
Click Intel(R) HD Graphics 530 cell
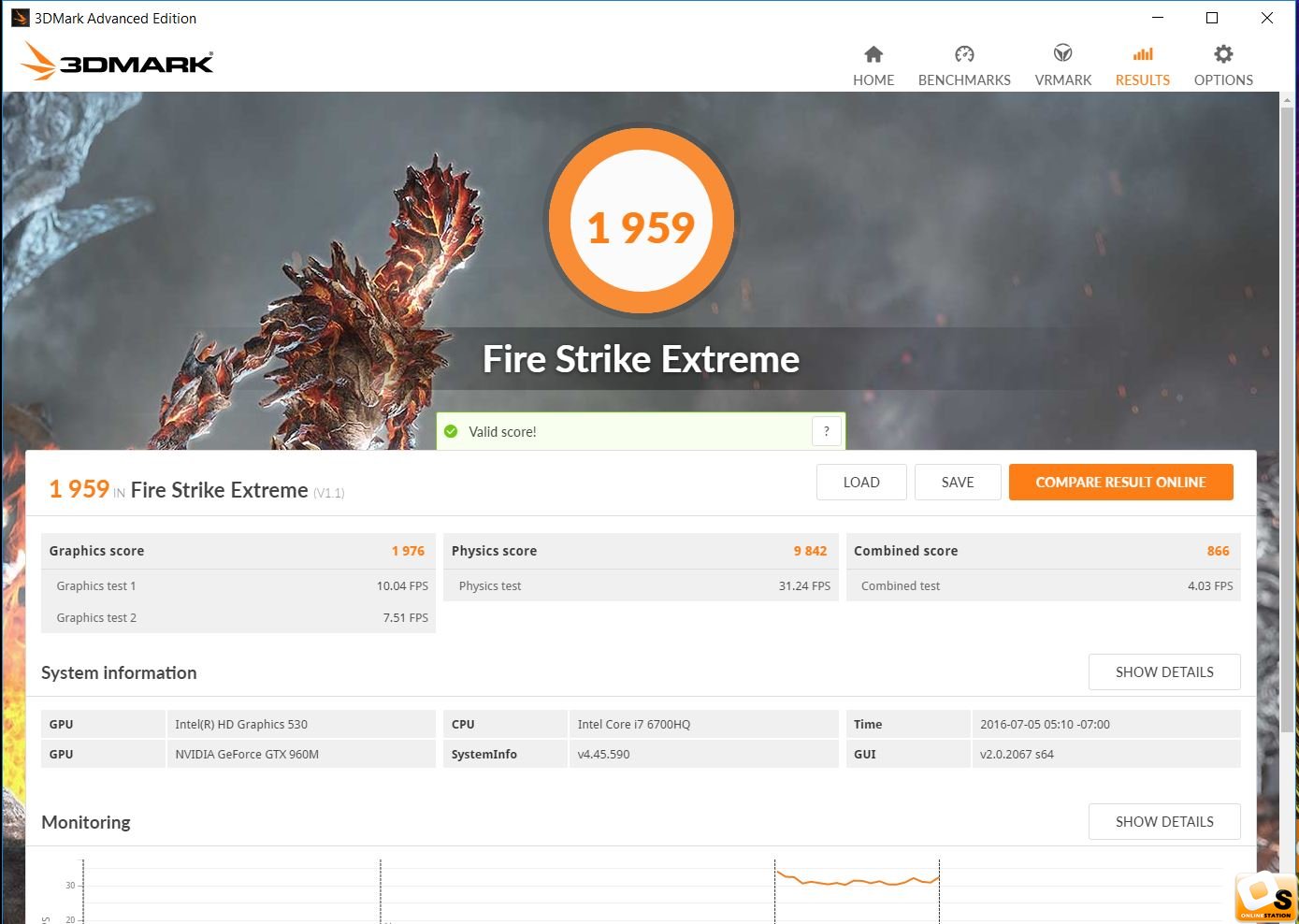(300, 724)
